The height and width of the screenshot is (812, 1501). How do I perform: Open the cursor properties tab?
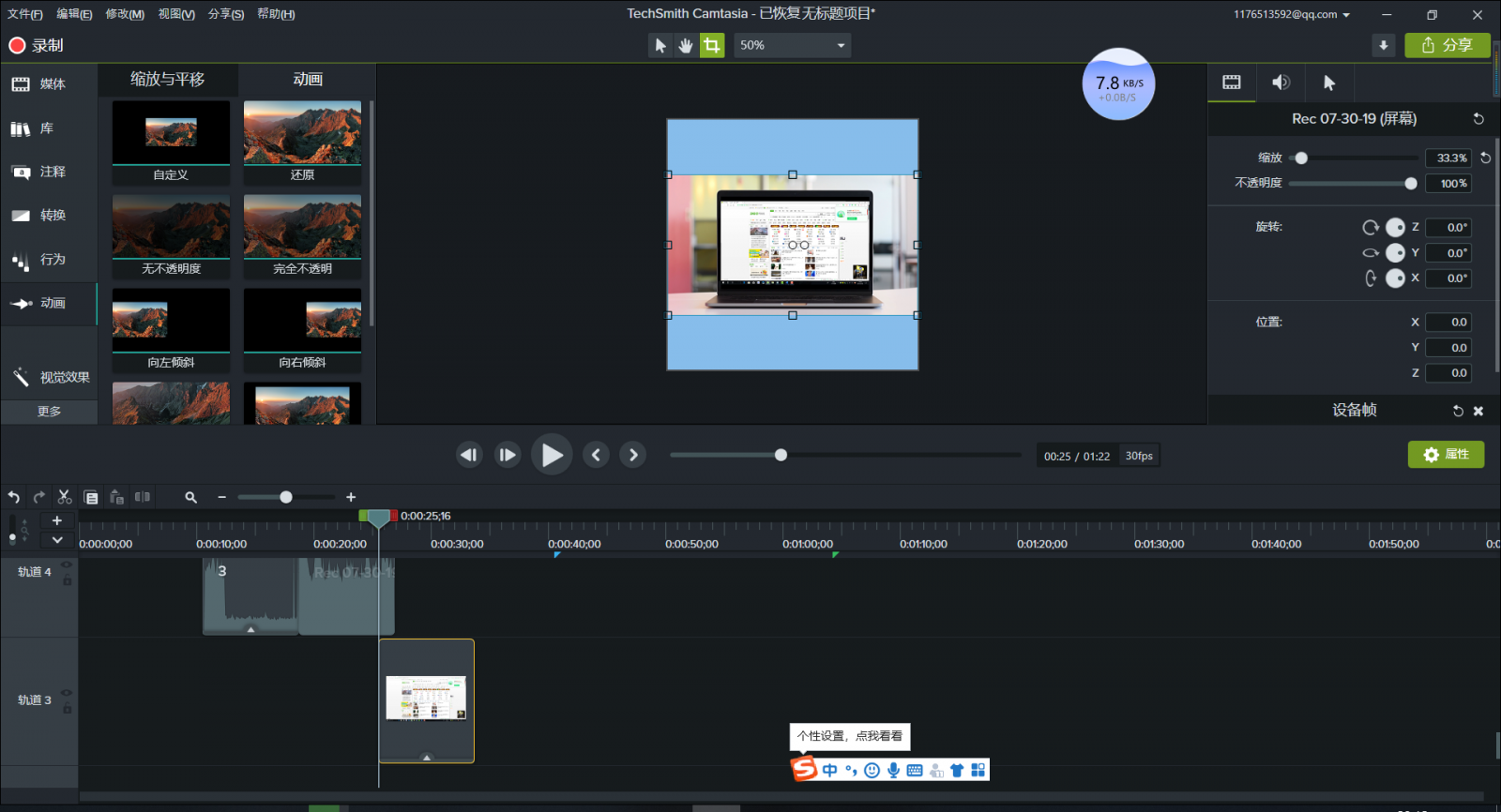(1329, 83)
